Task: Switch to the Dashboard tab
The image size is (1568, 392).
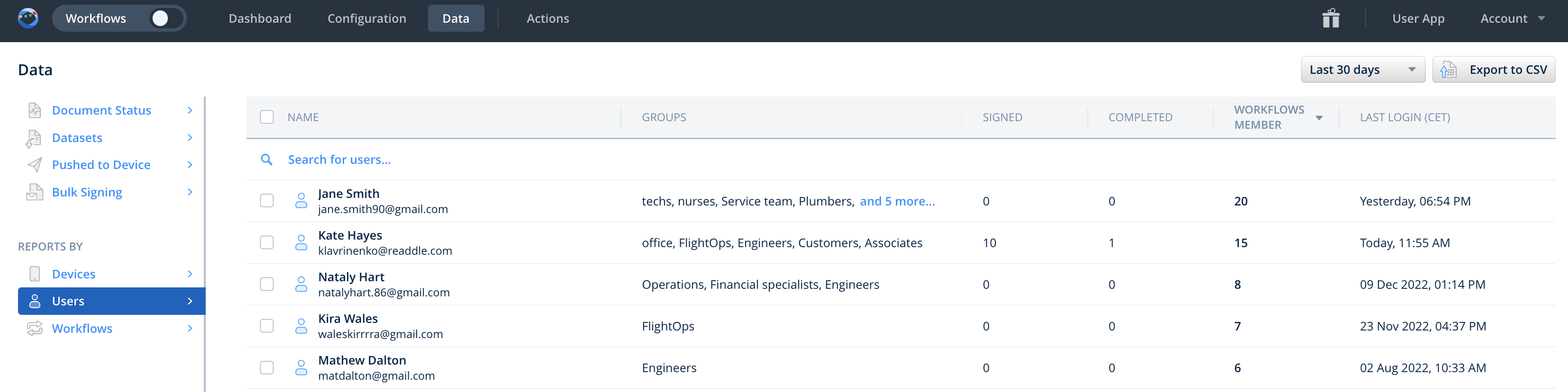Action: click(x=260, y=18)
